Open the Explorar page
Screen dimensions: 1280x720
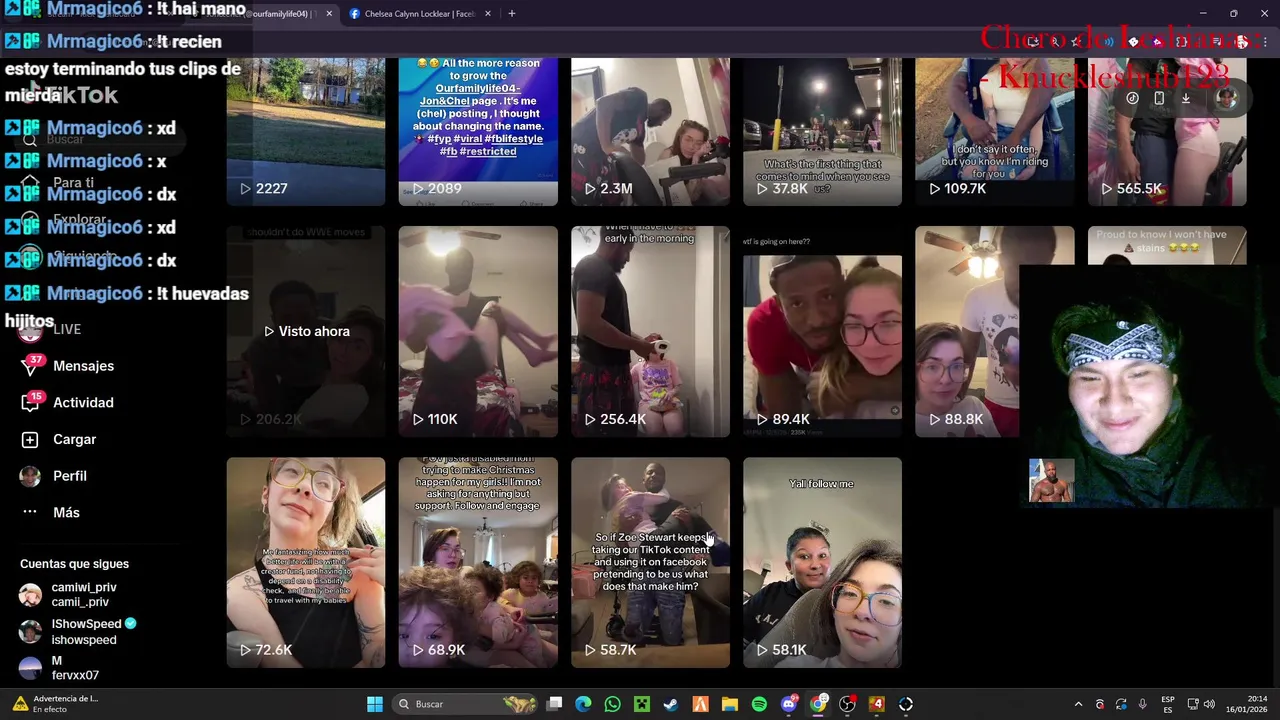pyautogui.click(x=78, y=220)
